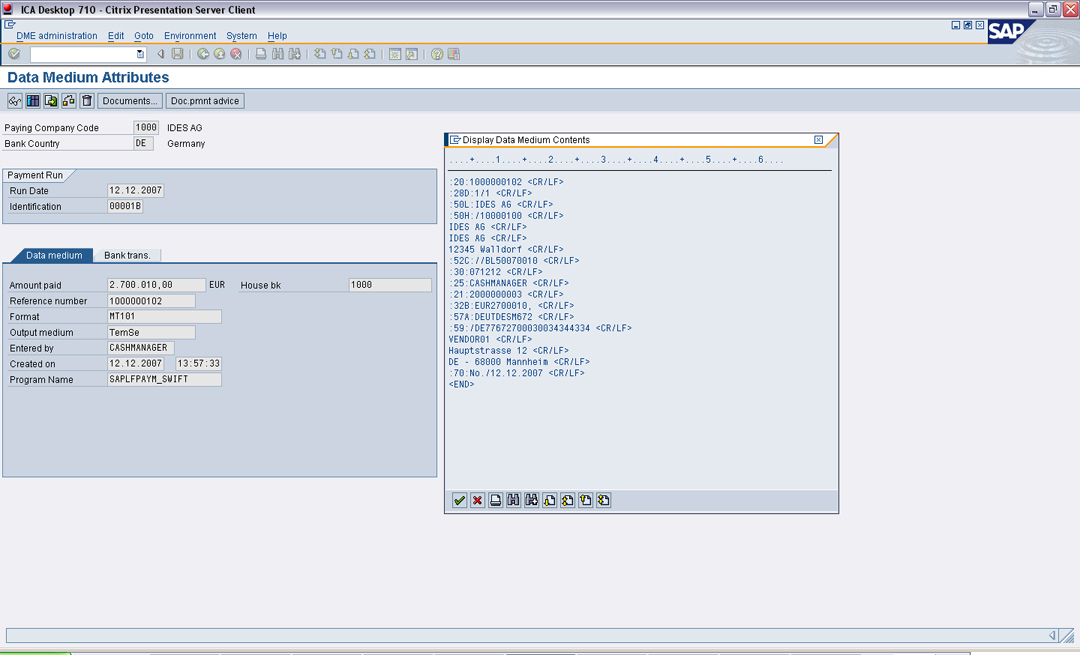The height and width of the screenshot is (655, 1080).
Task: Click the Save diskette icon
Action: (x=177, y=54)
